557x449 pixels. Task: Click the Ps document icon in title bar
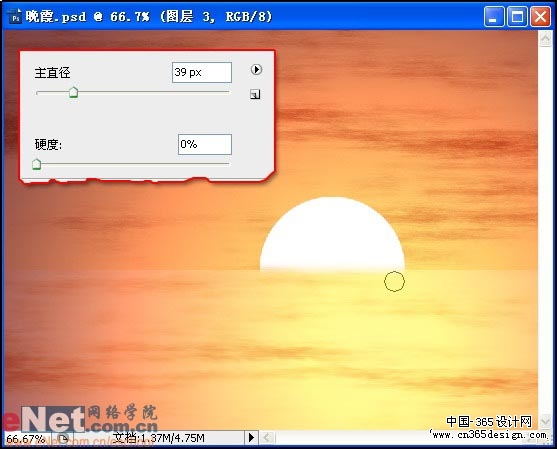click(14, 16)
